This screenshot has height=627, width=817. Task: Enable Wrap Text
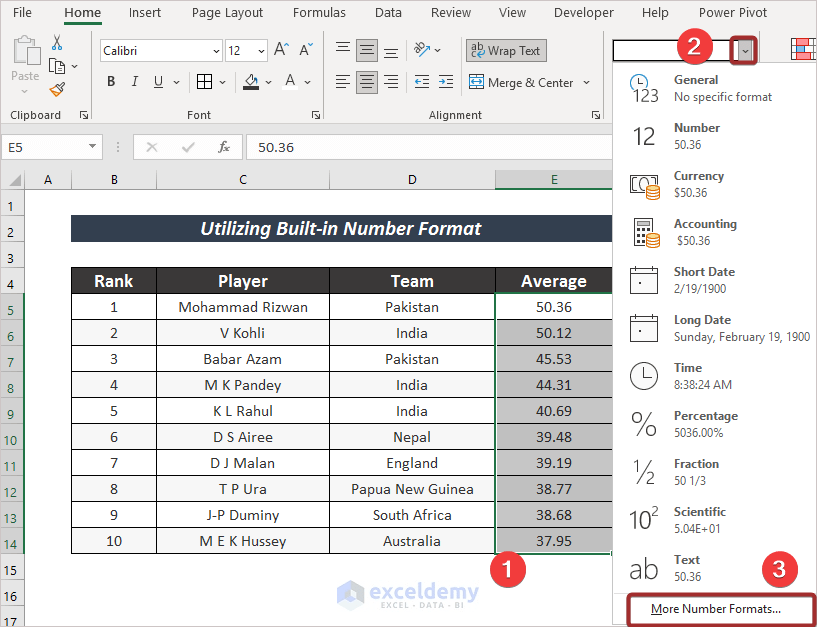click(505, 50)
